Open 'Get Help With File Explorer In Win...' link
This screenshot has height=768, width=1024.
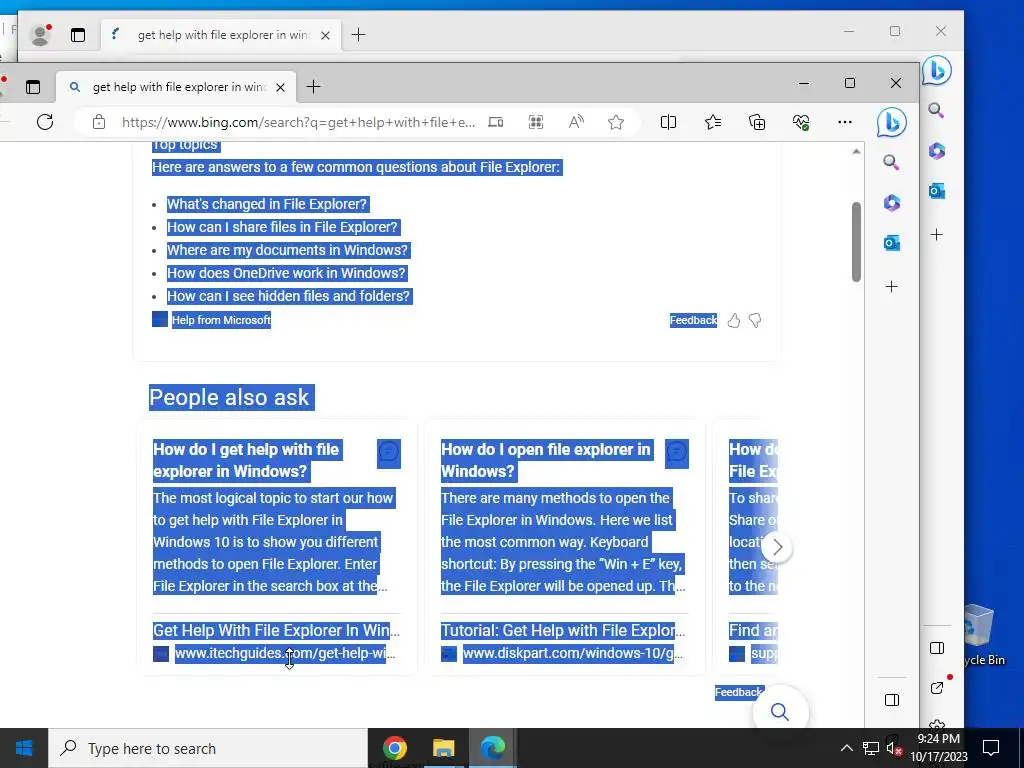[276, 630]
